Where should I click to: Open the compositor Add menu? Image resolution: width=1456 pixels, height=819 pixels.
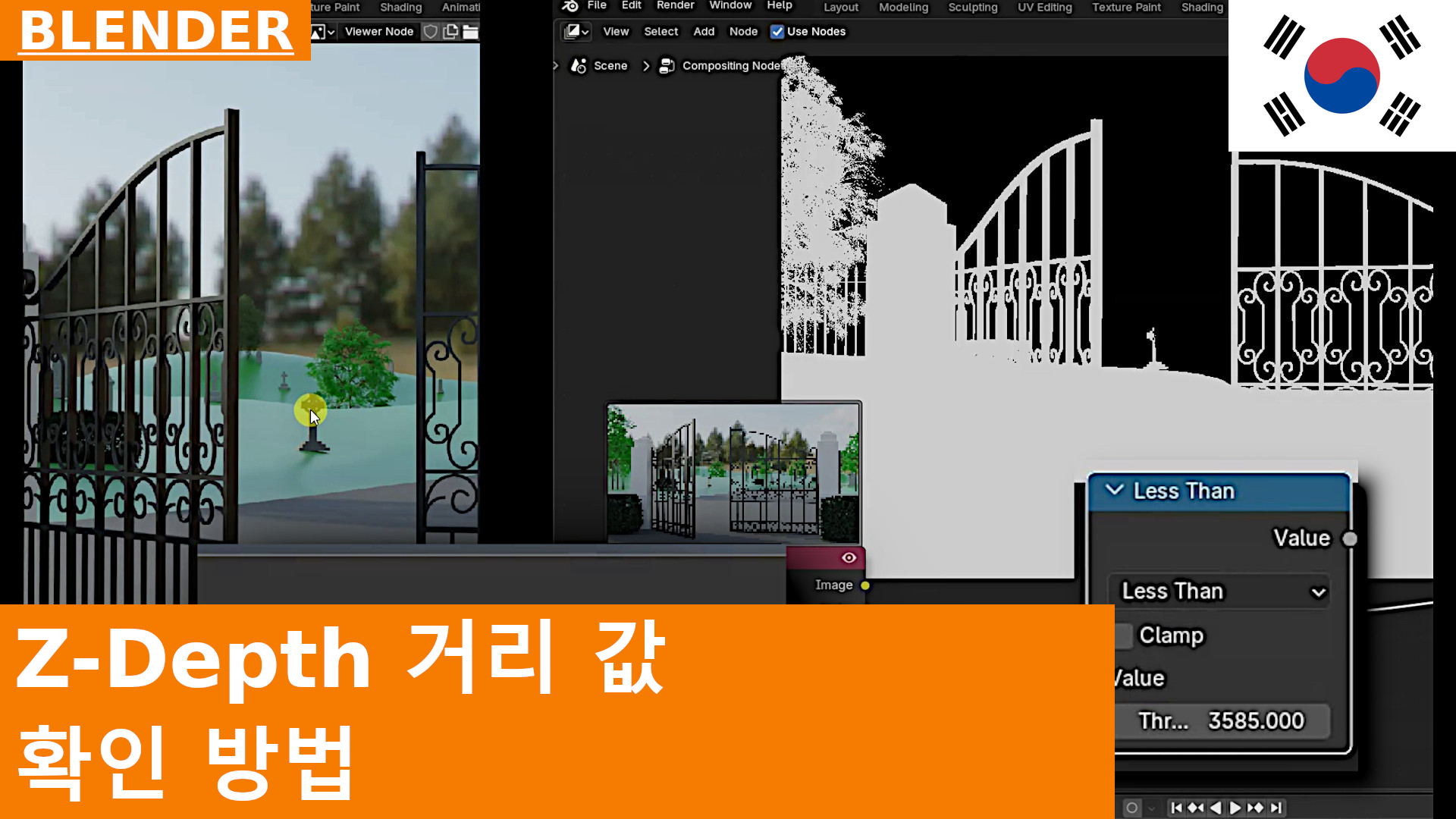click(x=704, y=32)
